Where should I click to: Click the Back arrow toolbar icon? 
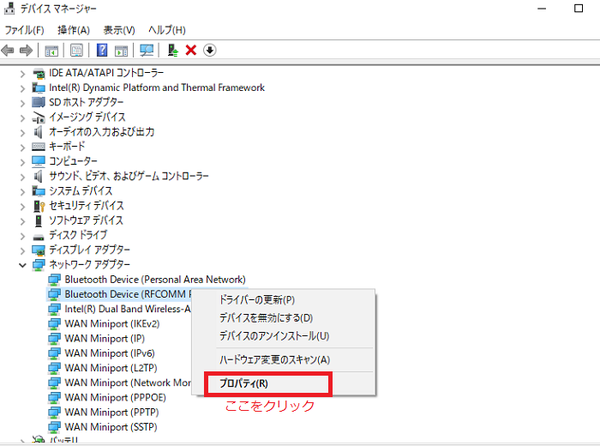[8, 50]
